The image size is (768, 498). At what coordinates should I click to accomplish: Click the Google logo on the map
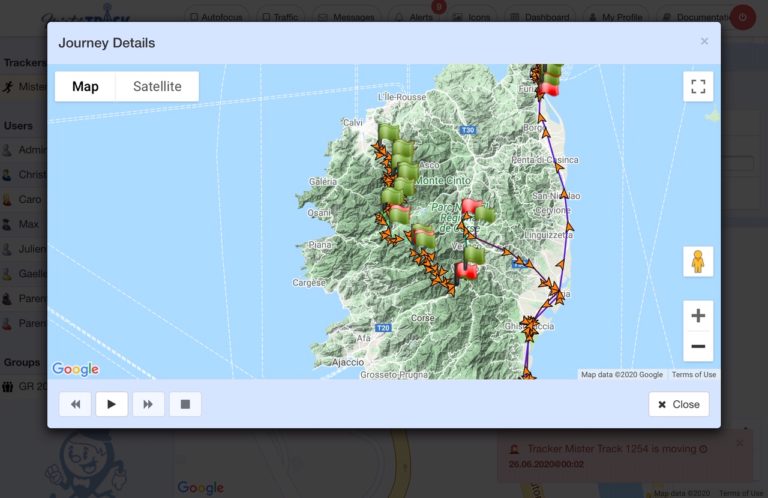(x=76, y=369)
